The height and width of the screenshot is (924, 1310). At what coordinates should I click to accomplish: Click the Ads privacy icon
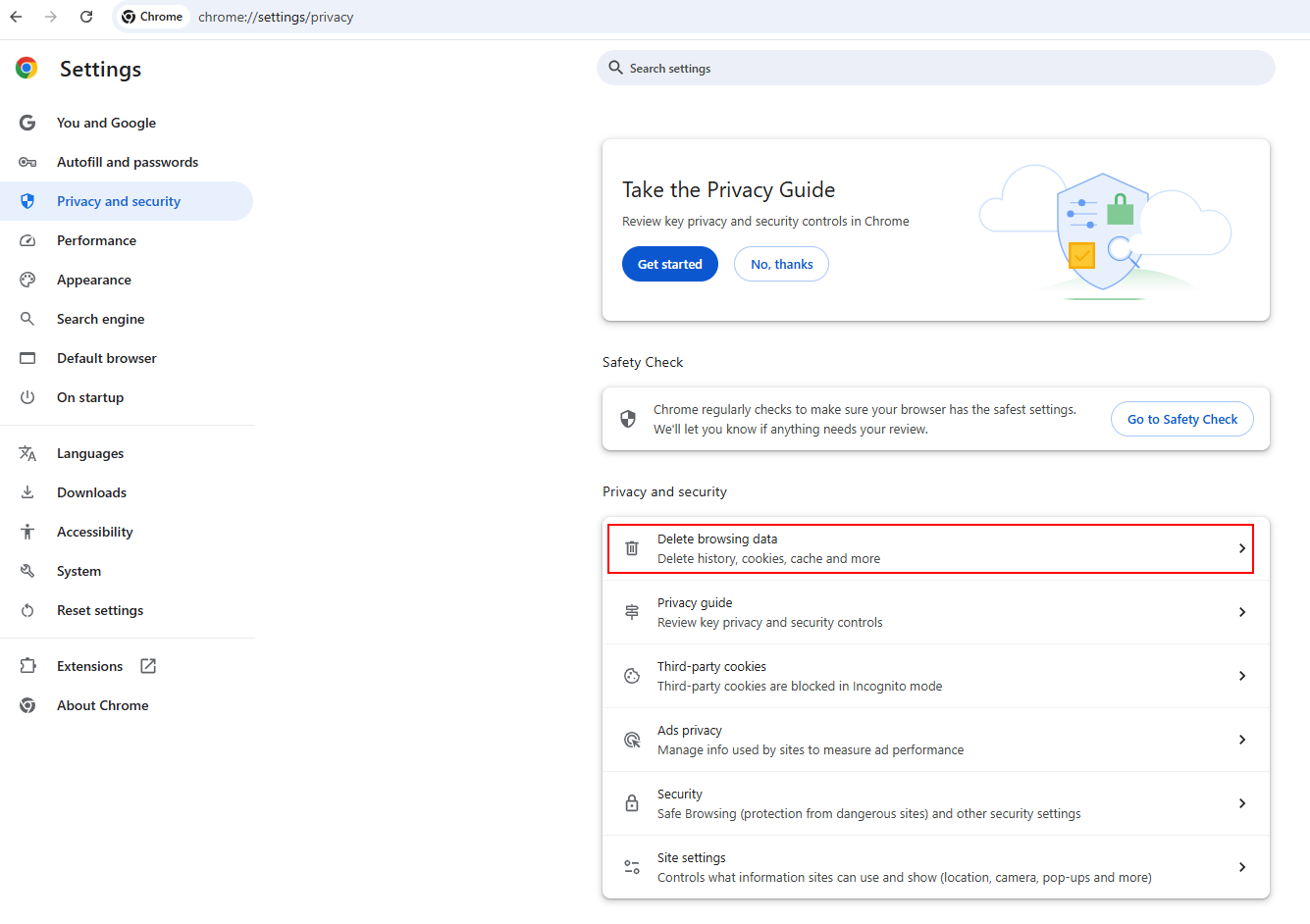coord(632,740)
